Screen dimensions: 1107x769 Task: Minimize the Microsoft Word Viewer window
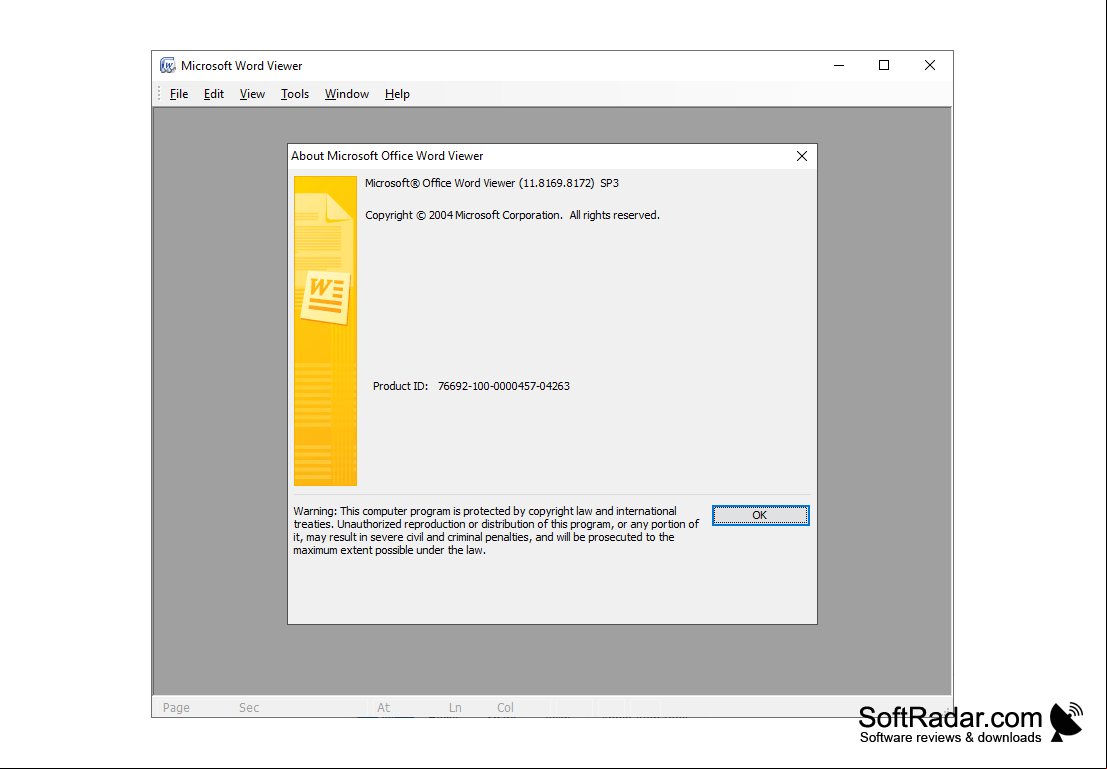[839, 66]
